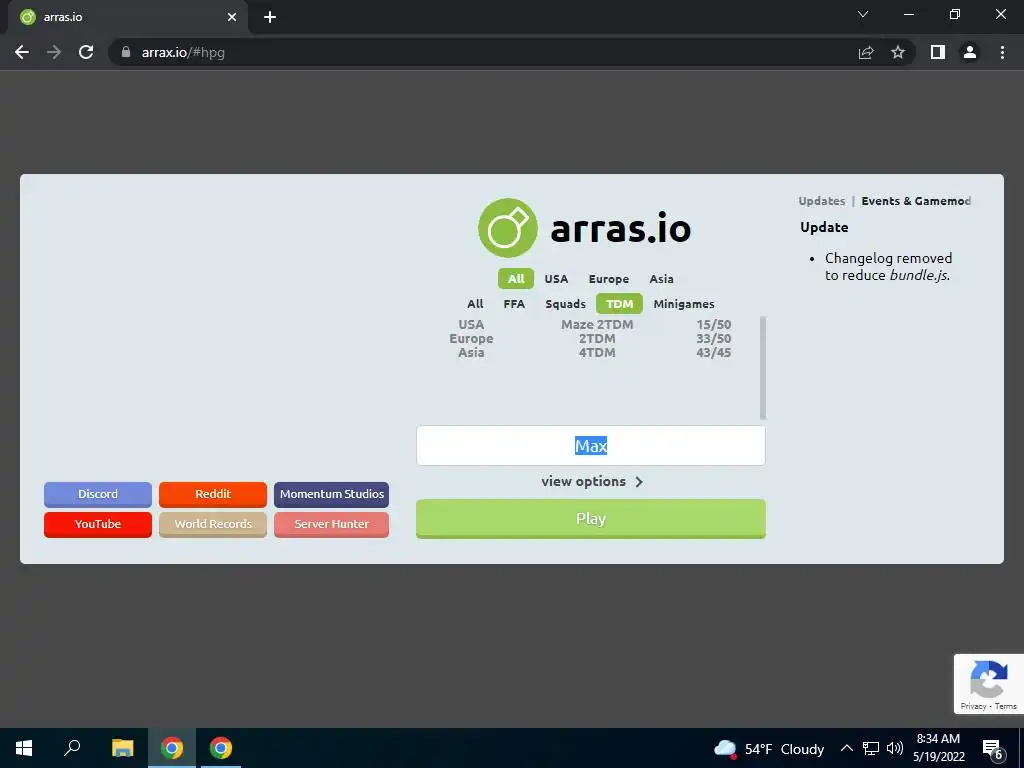Select the TDM game mode filter
Screen dimensions: 1024x768
click(619, 304)
